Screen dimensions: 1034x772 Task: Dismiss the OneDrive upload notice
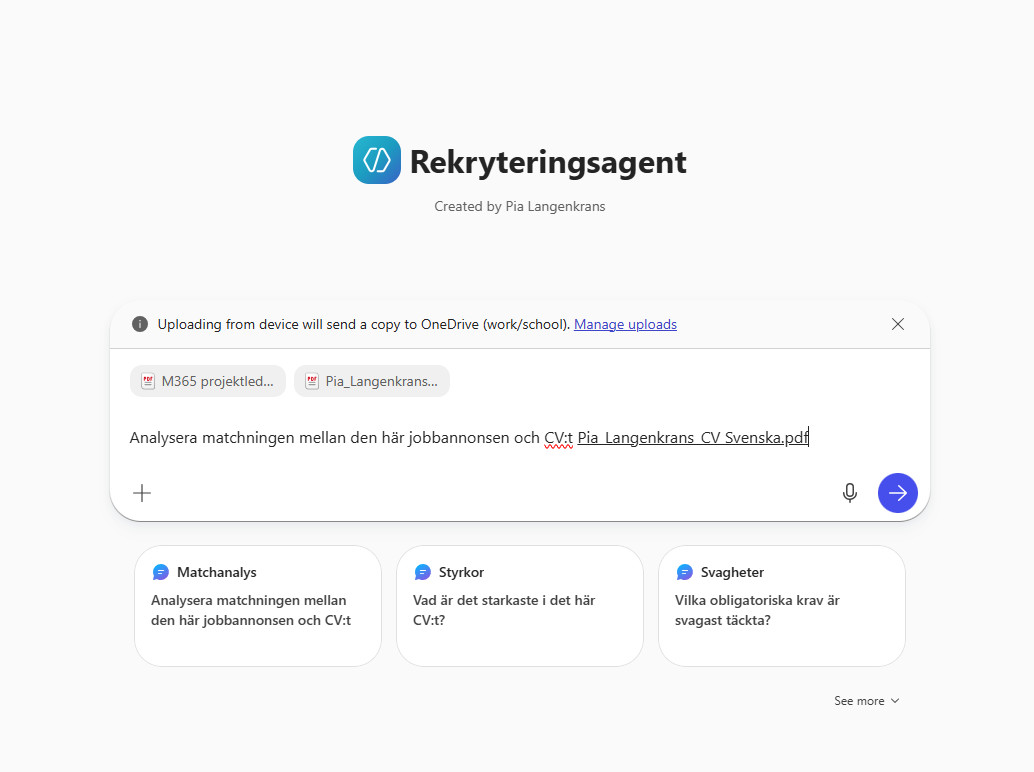(897, 324)
